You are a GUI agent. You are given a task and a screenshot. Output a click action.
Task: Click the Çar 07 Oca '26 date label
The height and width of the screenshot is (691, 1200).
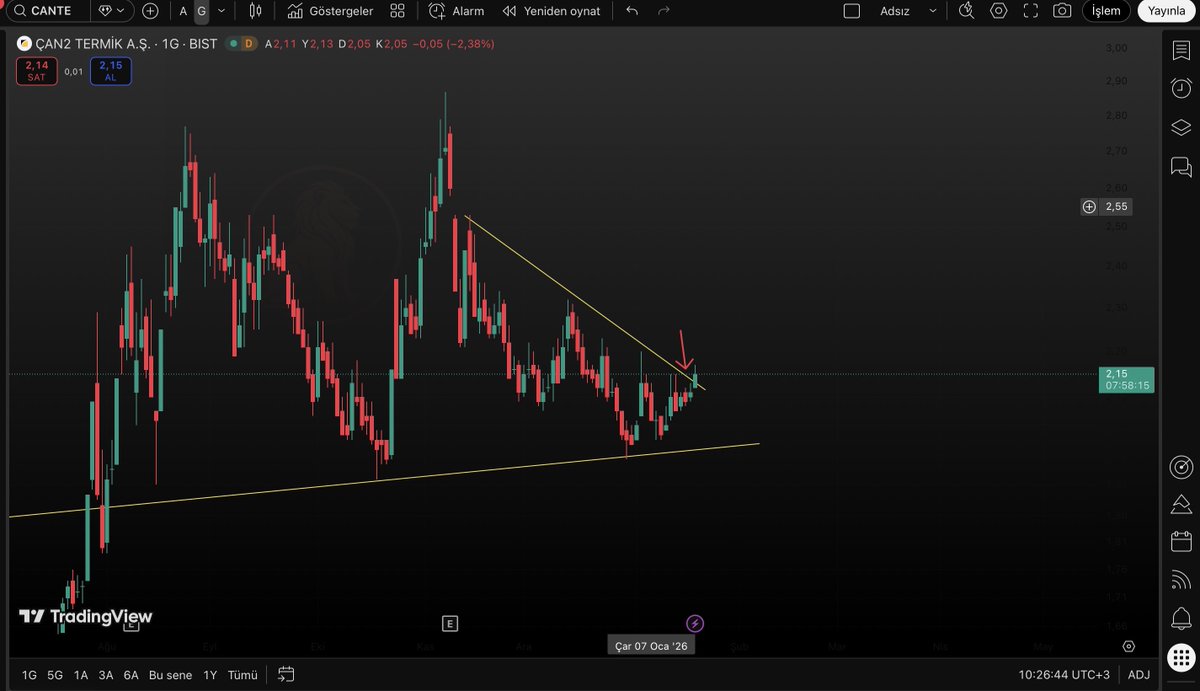click(651, 645)
